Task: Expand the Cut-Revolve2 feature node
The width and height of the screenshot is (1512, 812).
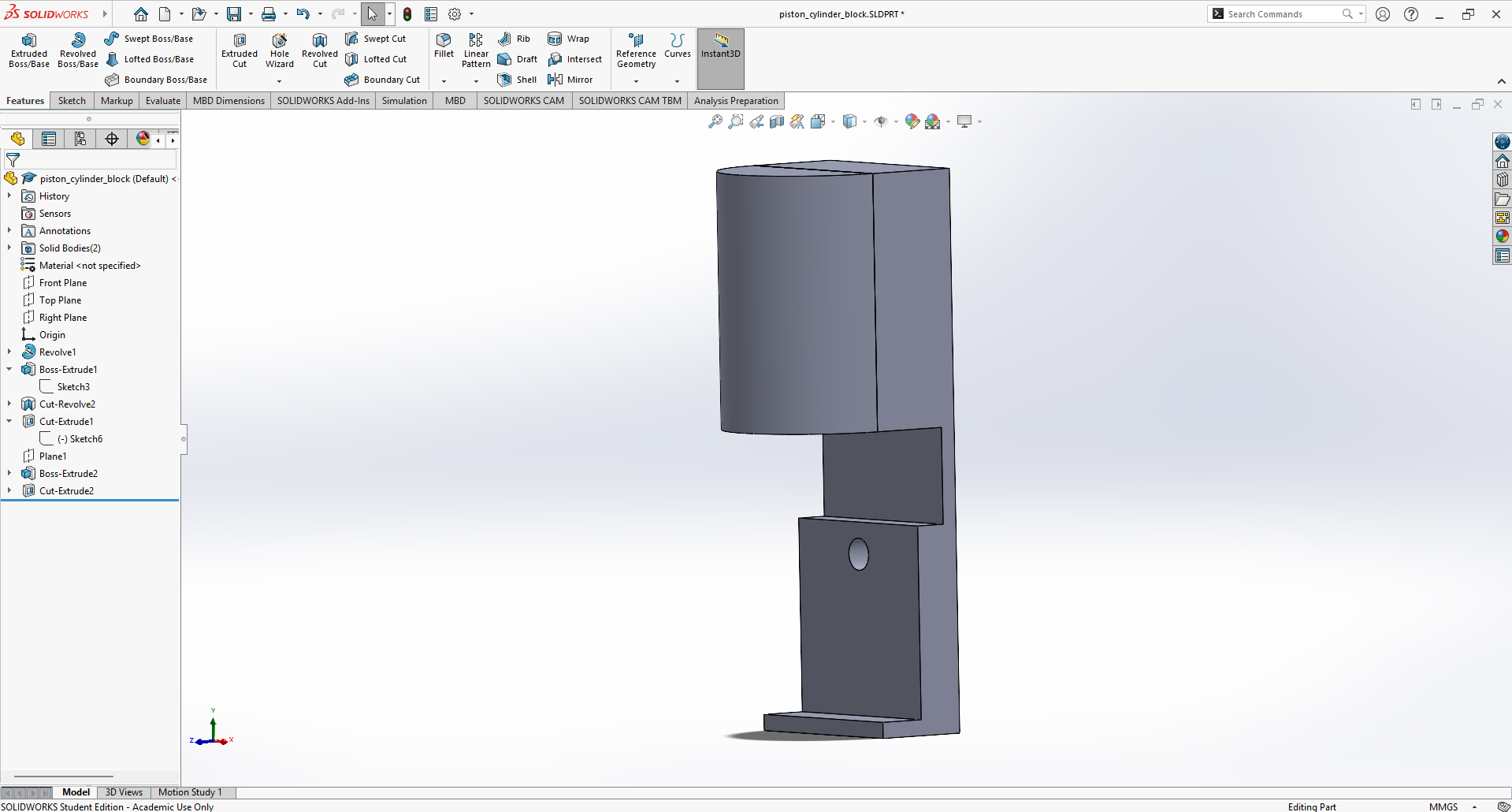Action: coord(9,404)
